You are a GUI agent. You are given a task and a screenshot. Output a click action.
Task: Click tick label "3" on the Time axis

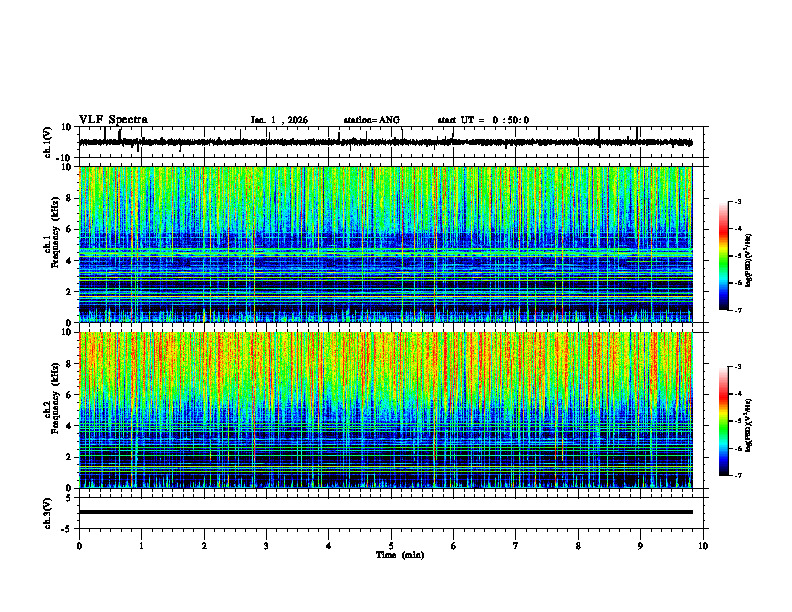click(266, 546)
